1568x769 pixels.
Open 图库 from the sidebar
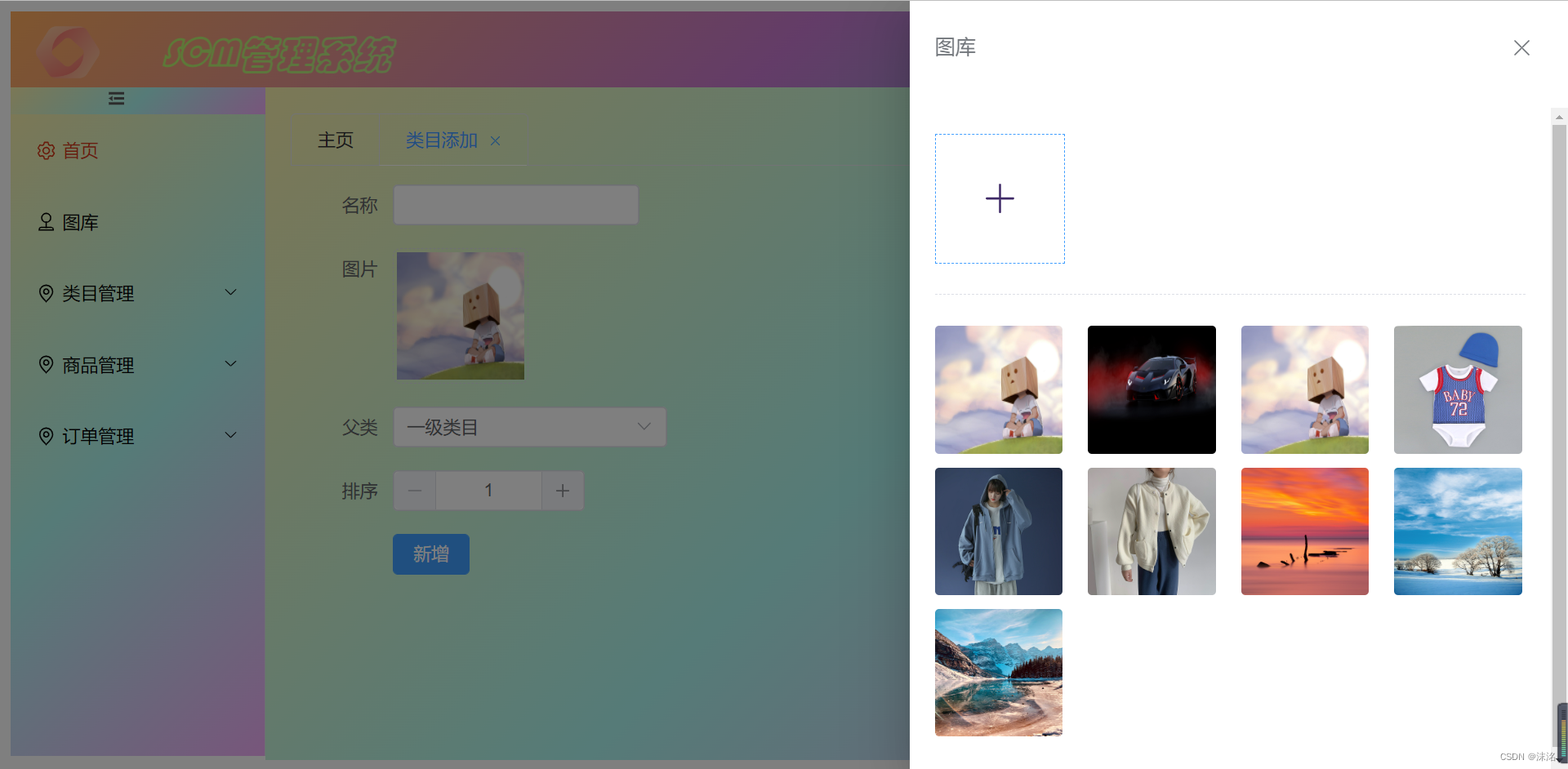coord(69,222)
